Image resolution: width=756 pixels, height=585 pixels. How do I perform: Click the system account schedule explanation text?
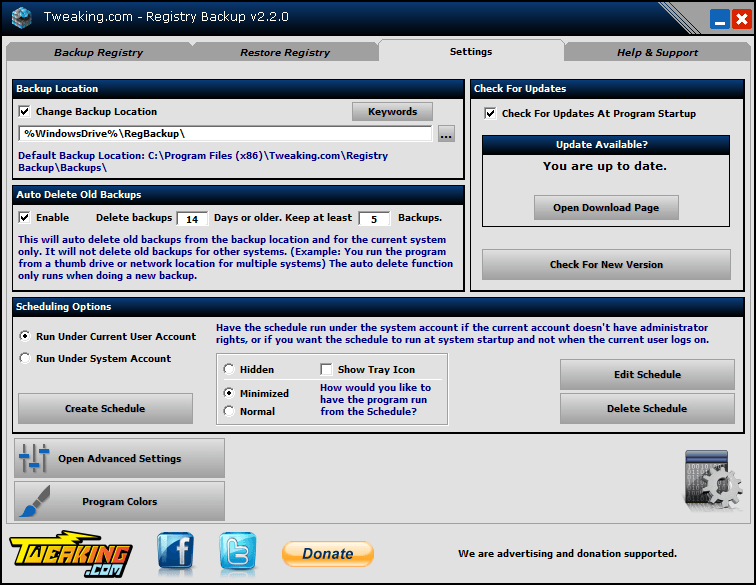click(462, 333)
